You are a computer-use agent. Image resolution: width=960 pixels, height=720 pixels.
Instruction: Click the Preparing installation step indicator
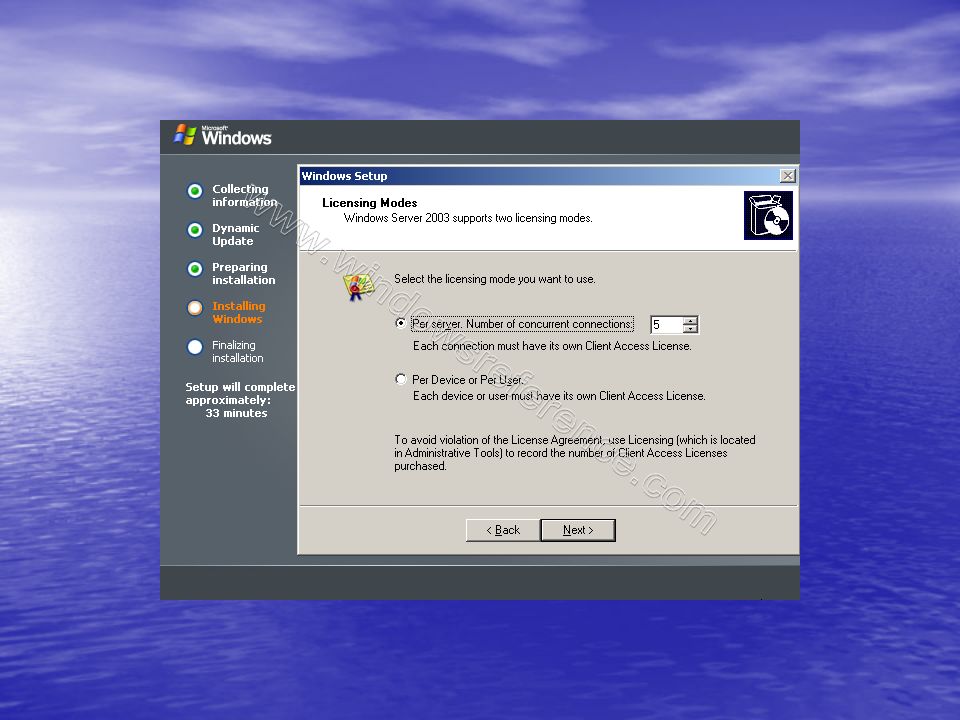195,269
